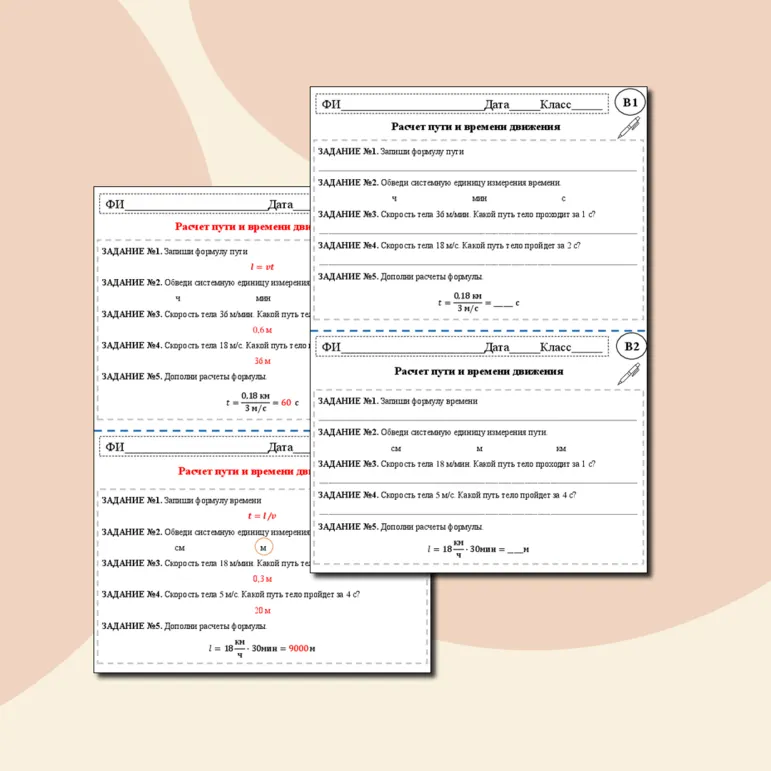
Task: Click the B1 variant badge circle
Action: (x=630, y=102)
